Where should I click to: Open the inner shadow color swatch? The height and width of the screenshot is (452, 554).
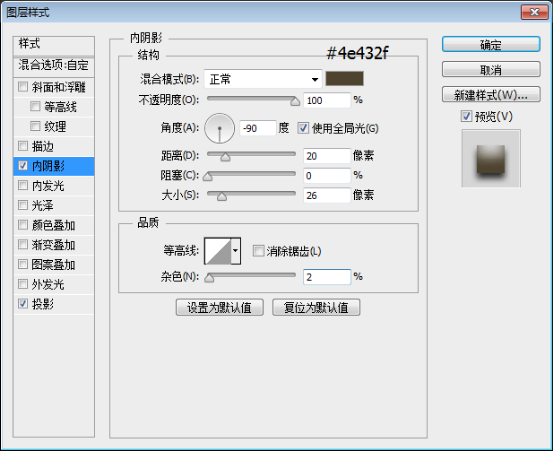344,78
